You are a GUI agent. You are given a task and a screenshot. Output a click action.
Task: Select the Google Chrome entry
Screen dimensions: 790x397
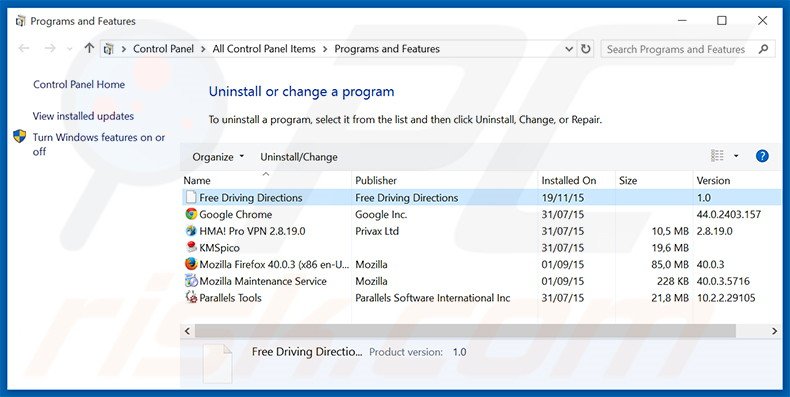click(235, 214)
